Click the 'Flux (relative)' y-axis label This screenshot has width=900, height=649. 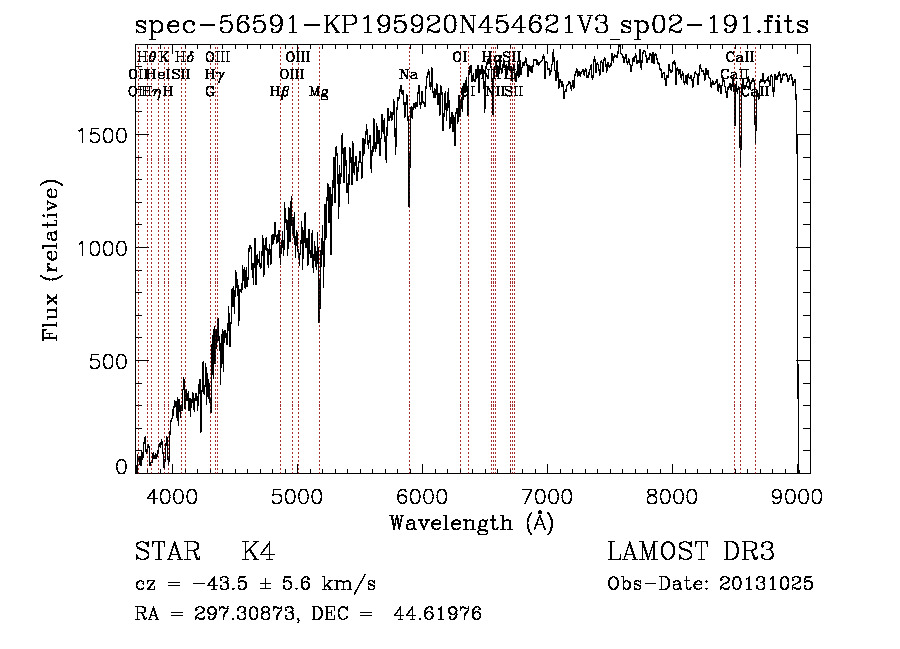pyautogui.click(x=52, y=261)
